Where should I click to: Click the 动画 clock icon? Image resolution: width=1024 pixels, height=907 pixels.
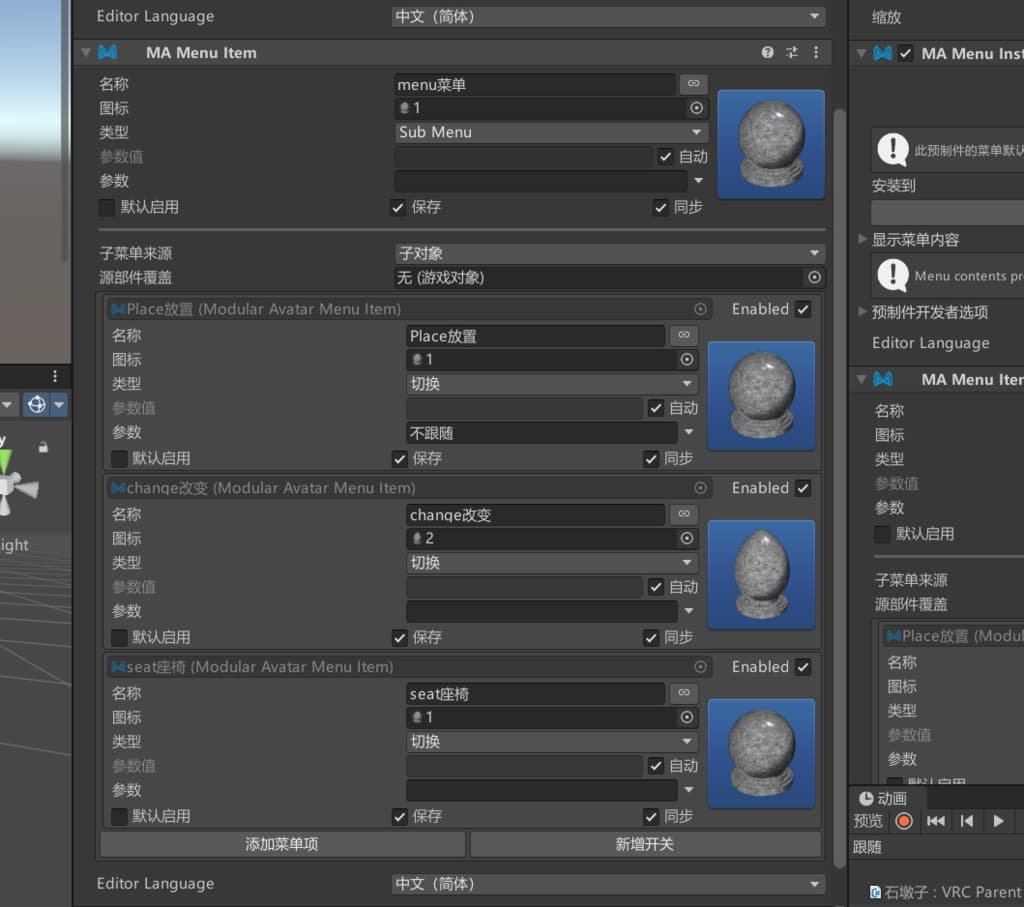click(865, 799)
